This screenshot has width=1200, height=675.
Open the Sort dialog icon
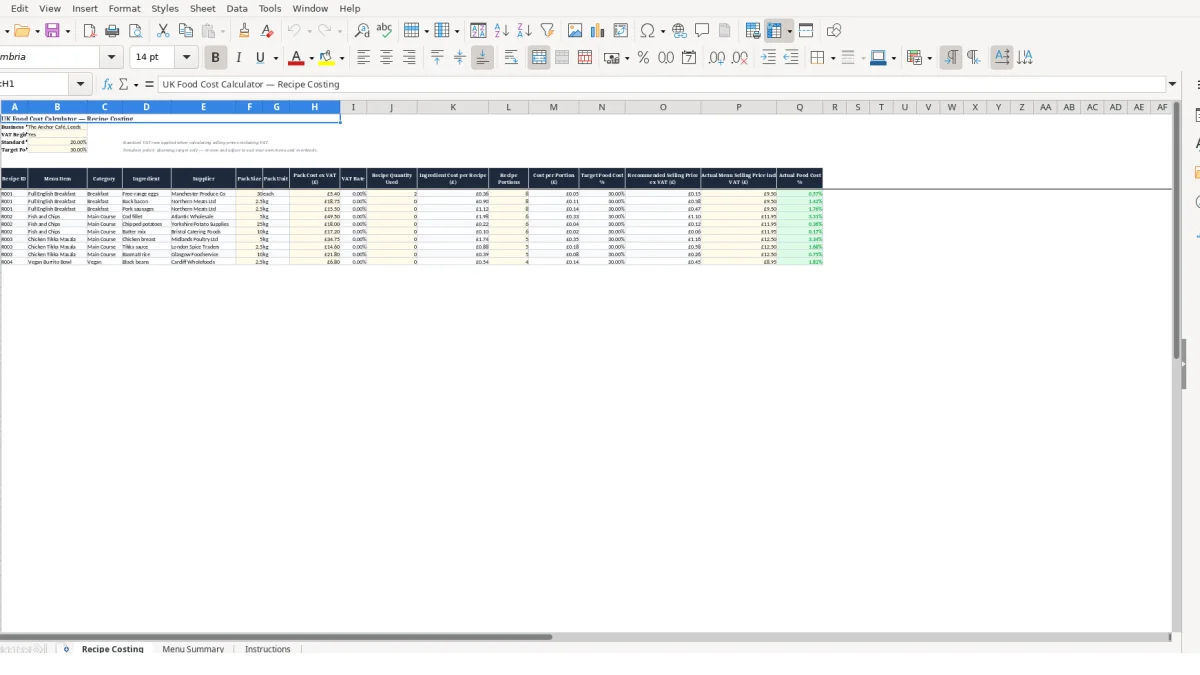(479, 31)
